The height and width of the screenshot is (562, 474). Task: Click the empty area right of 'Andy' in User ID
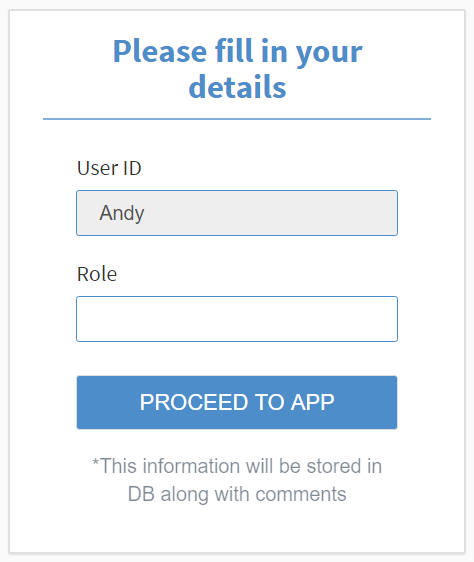[269, 213]
